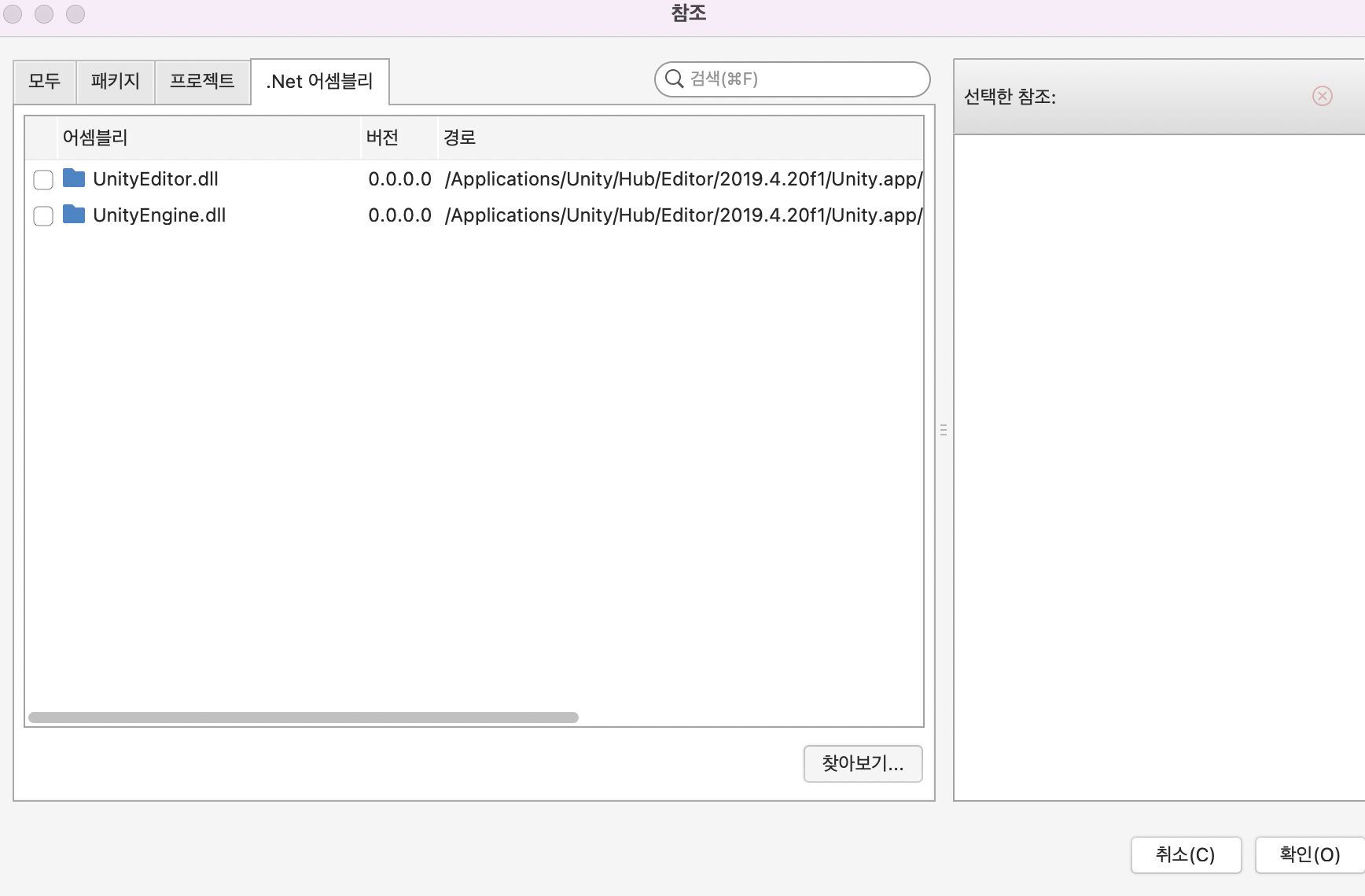Click the UnityEditor.dll path cell
The width and height of the screenshot is (1365, 896).
tap(683, 179)
